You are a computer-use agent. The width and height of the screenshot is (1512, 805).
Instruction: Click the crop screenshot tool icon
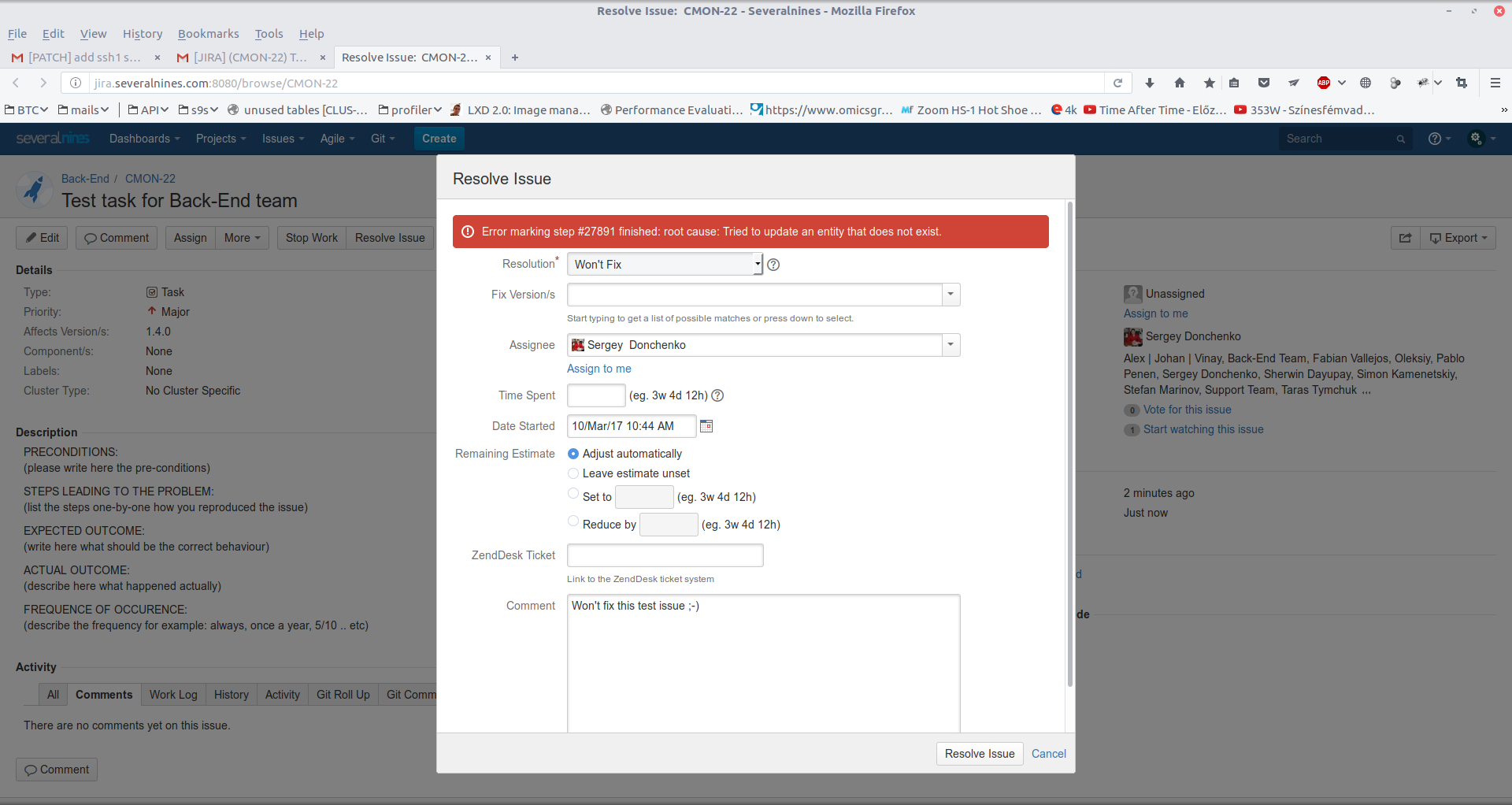tap(1462, 83)
